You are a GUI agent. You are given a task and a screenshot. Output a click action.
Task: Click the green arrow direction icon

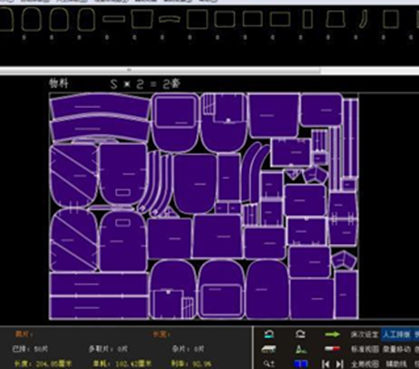332,334
